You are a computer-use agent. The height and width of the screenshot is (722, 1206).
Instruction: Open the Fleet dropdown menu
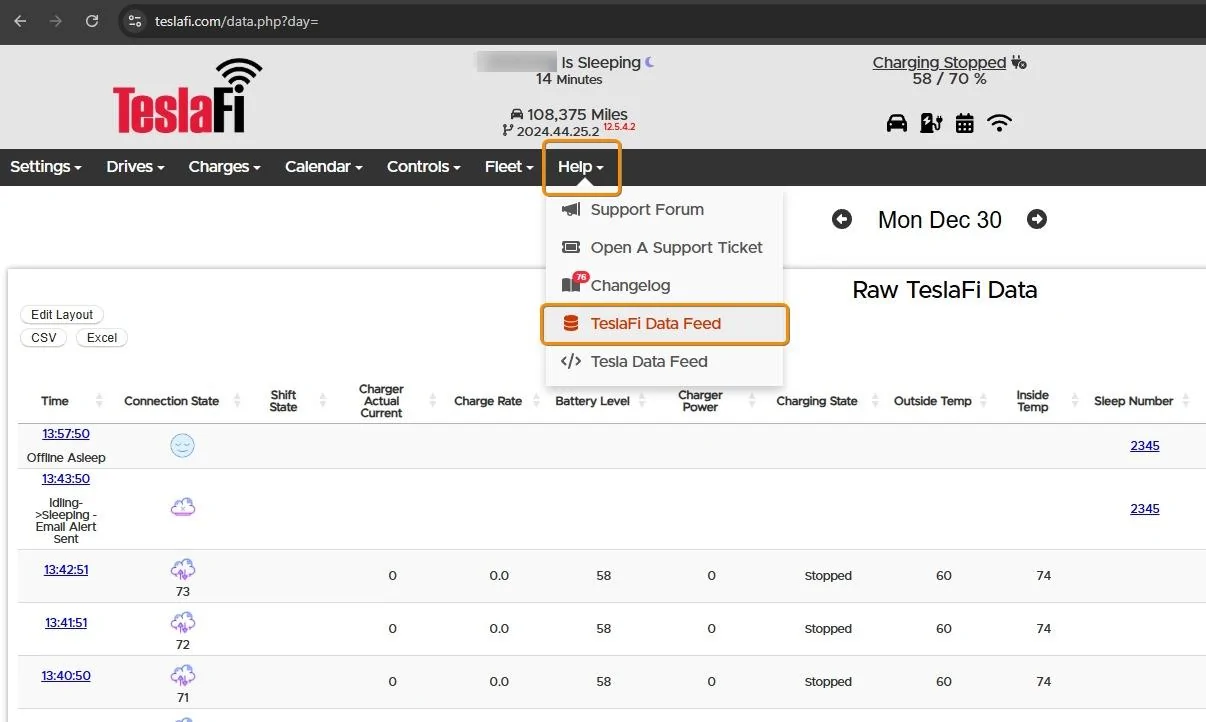click(x=509, y=167)
